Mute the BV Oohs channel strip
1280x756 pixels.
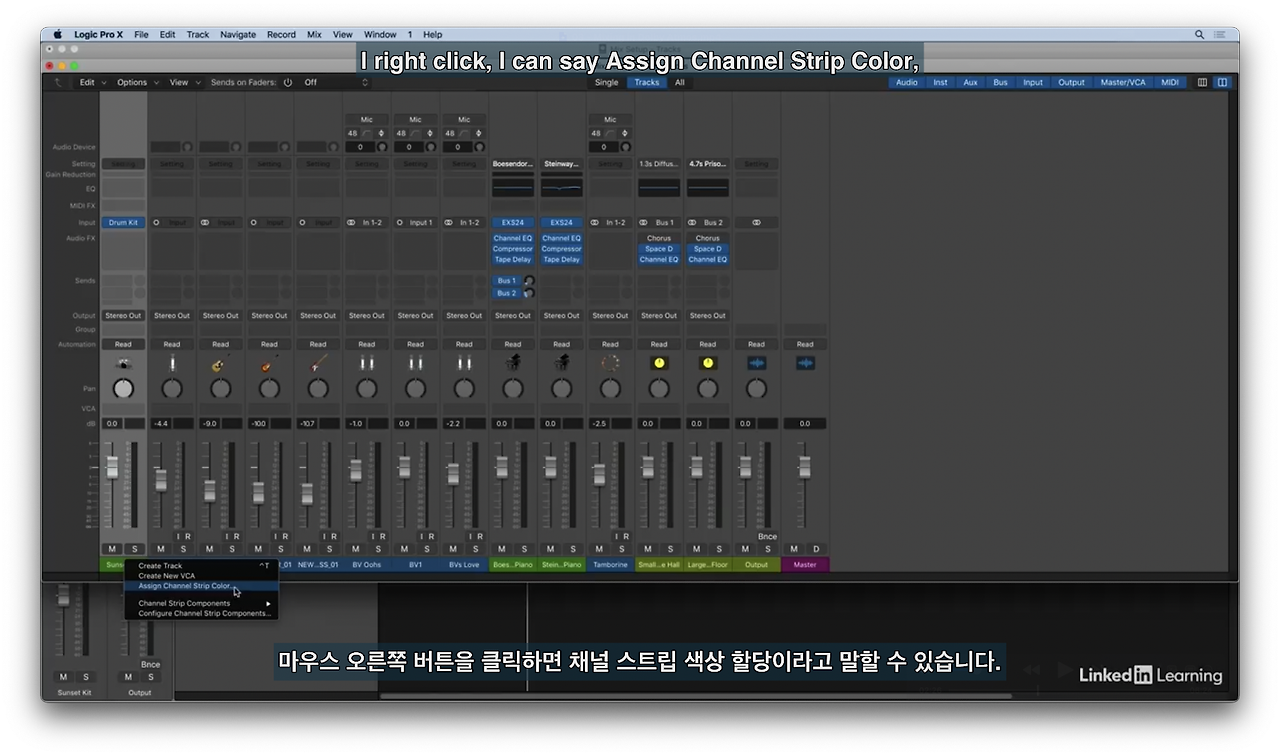355,549
